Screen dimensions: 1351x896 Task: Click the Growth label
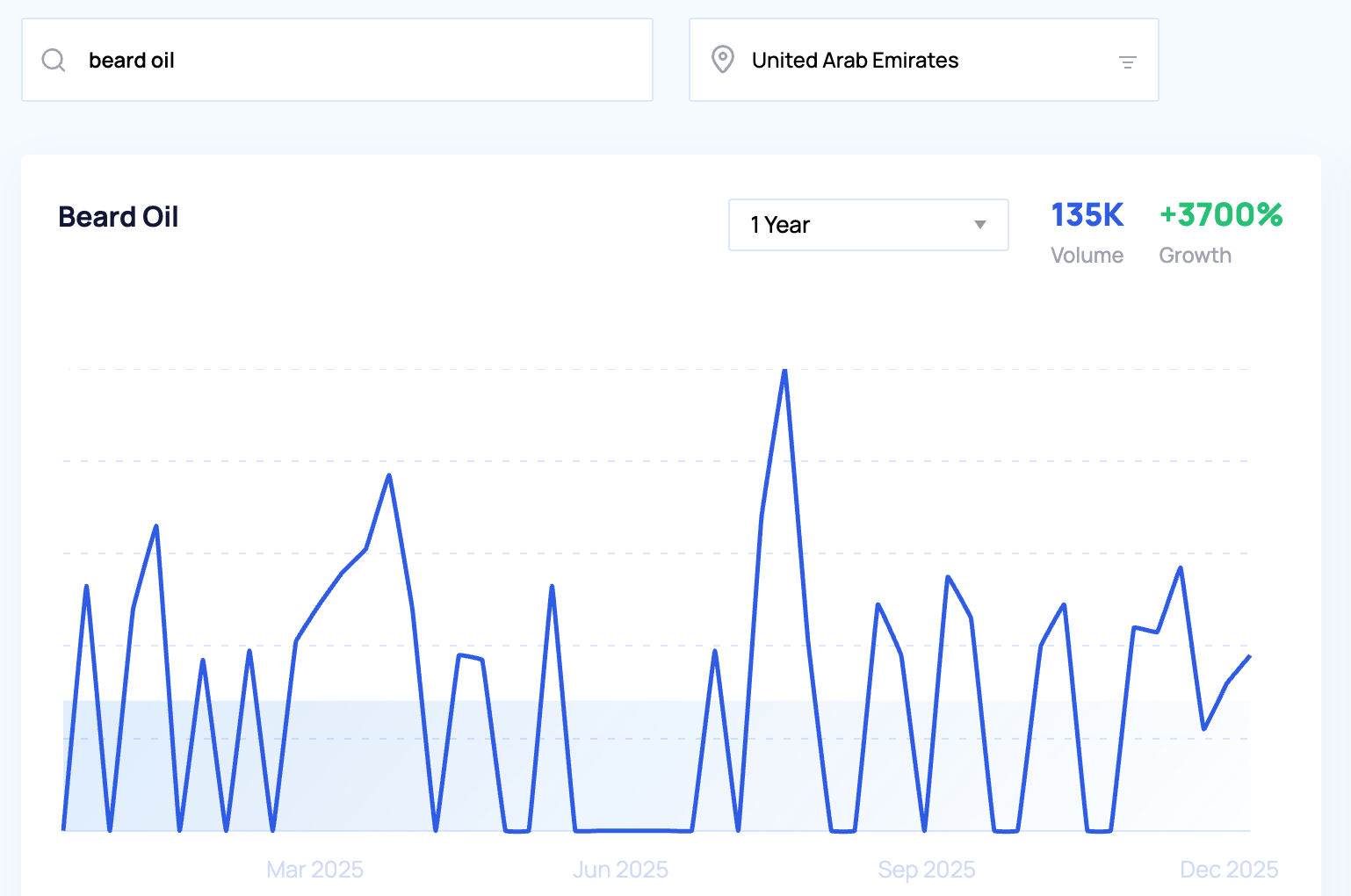(x=1195, y=256)
